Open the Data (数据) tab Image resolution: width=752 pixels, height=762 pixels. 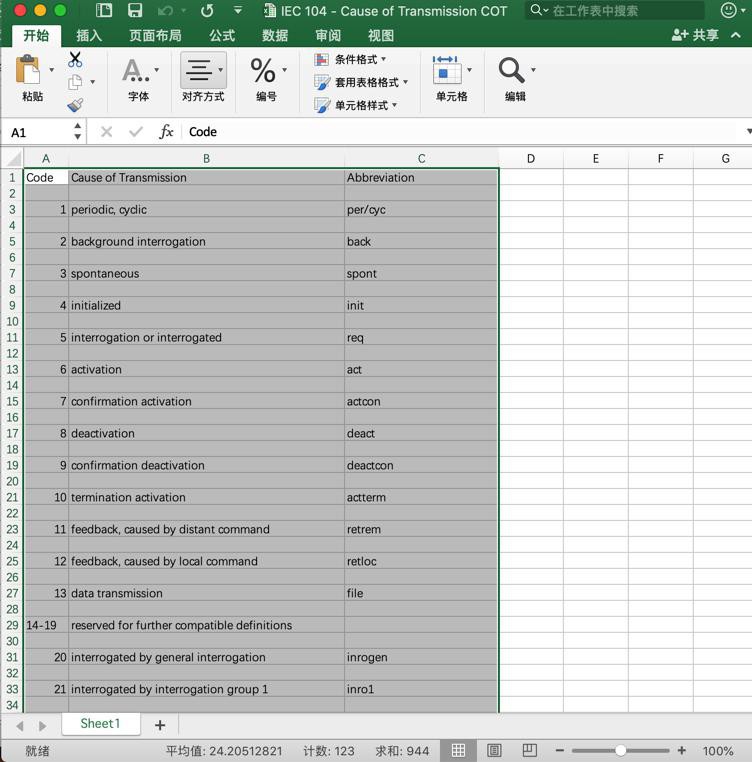coord(275,35)
